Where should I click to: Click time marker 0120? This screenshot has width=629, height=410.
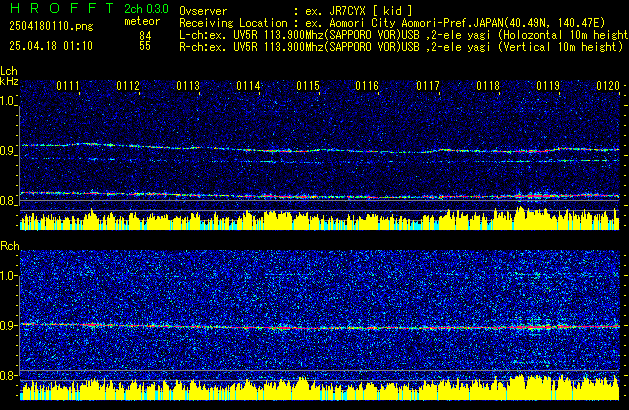pyautogui.click(x=608, y=86)
